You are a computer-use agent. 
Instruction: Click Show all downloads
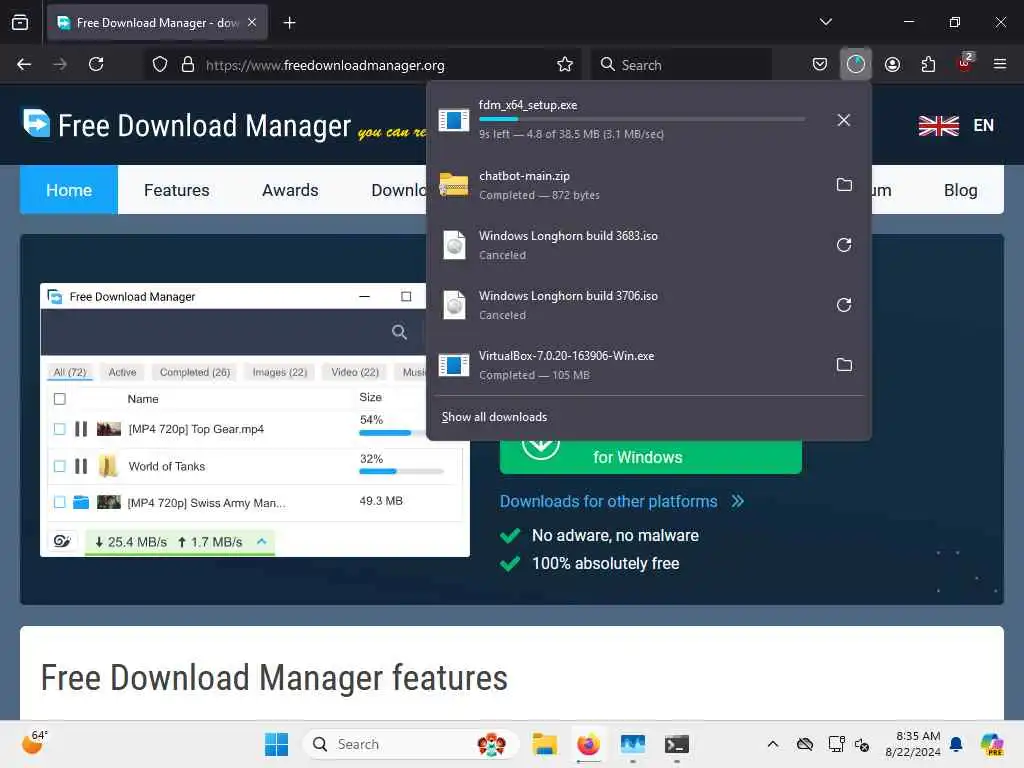click(494, 417)
